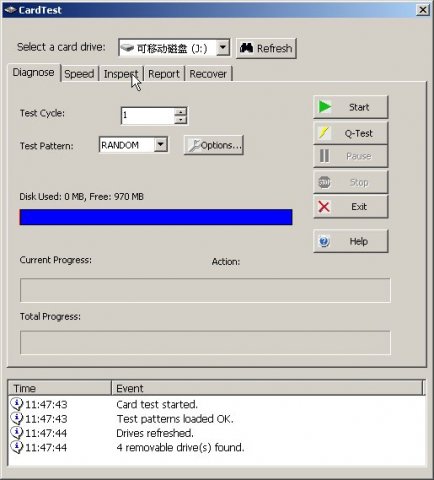The width and height of the screenshot is (434, 480).
Task: Click the green Start play icon
Action: click(x=325, y=107)
